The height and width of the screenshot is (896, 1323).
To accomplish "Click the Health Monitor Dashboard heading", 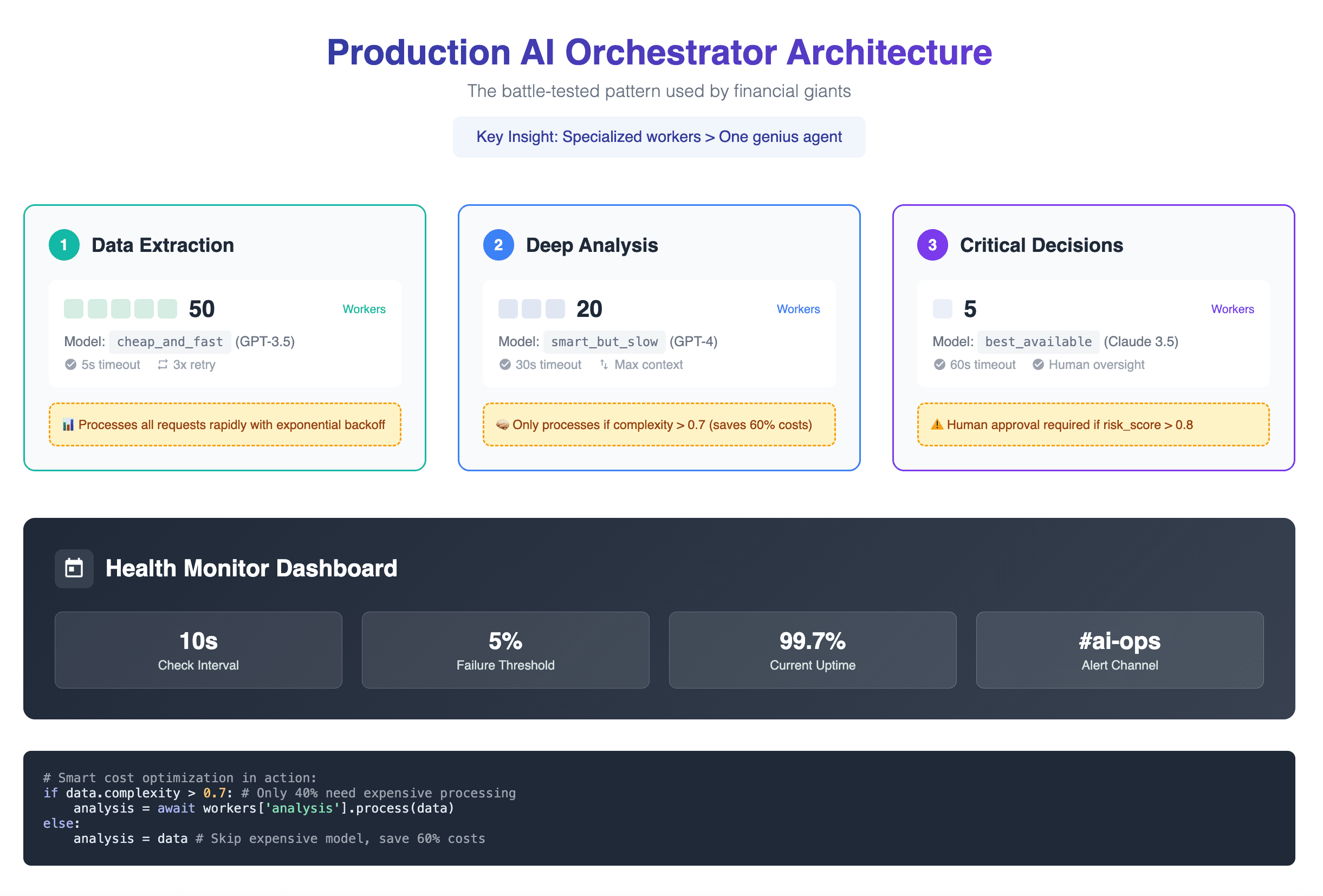I will [x=251, y=569].
